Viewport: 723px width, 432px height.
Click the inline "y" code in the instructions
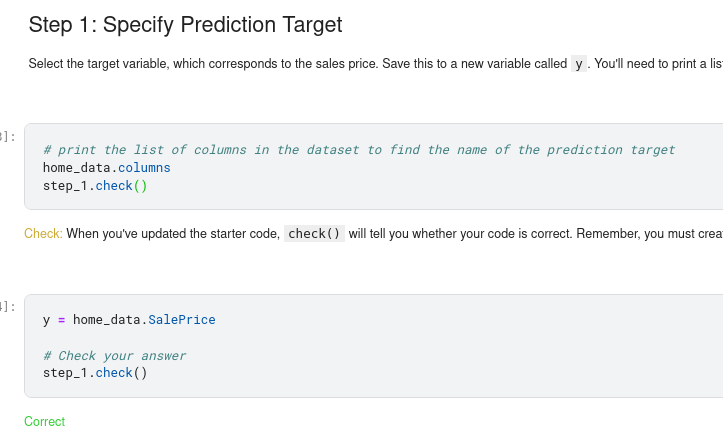pyautogui.click(x=579, y=64)
